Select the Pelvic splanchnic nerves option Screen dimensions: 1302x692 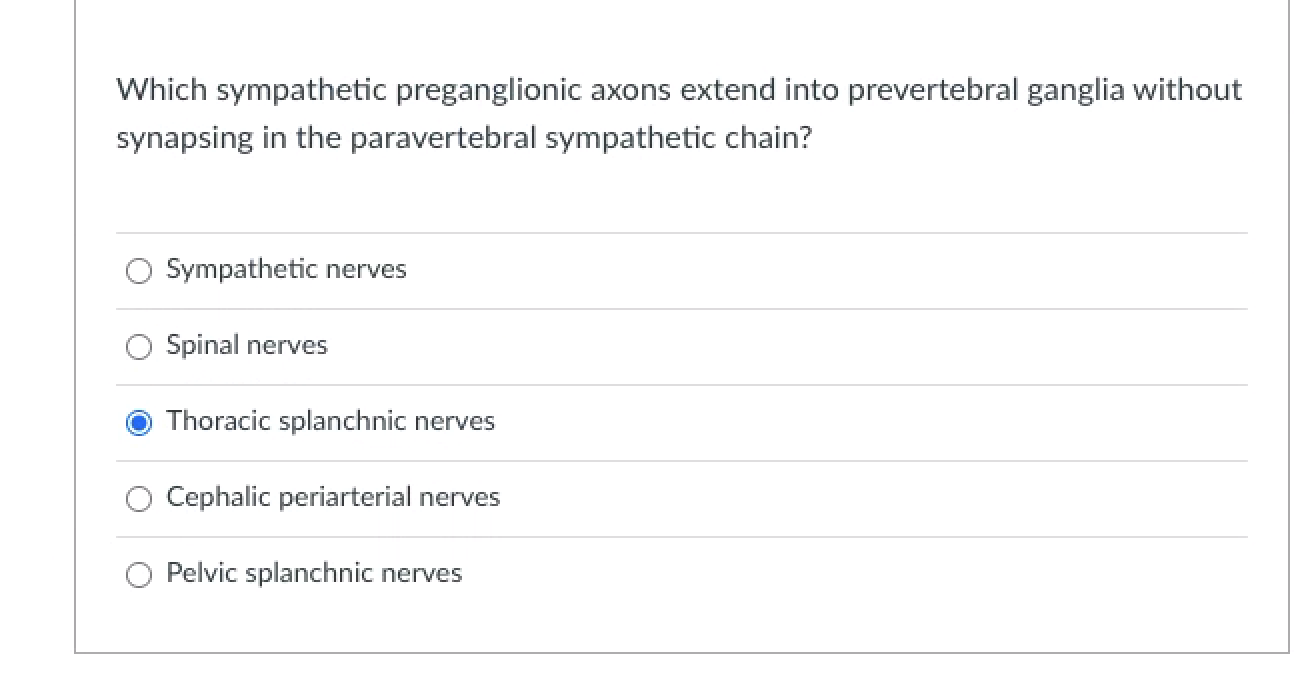pos(139,574)
